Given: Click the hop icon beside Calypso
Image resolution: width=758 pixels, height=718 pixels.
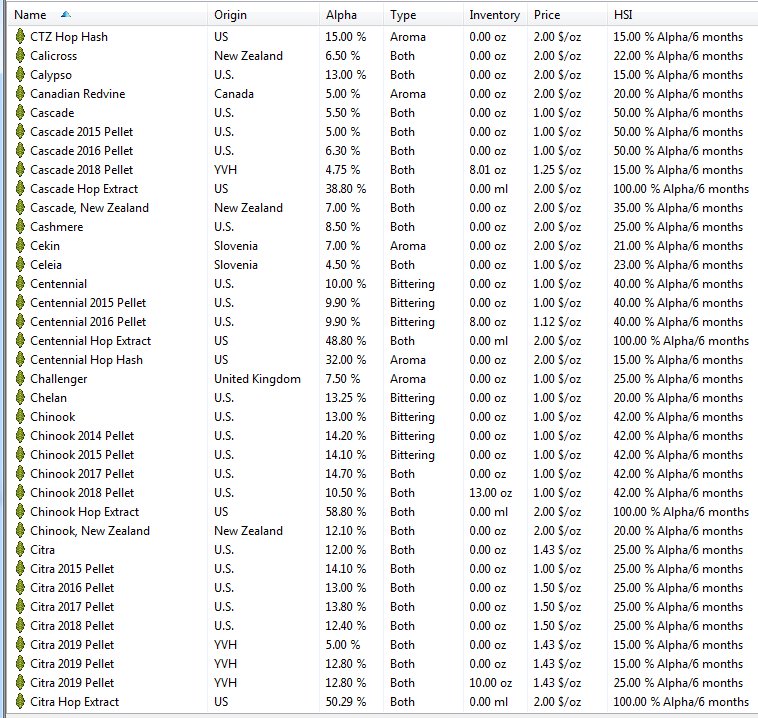Looking at the screenshot, I should [x=20, y=75].
